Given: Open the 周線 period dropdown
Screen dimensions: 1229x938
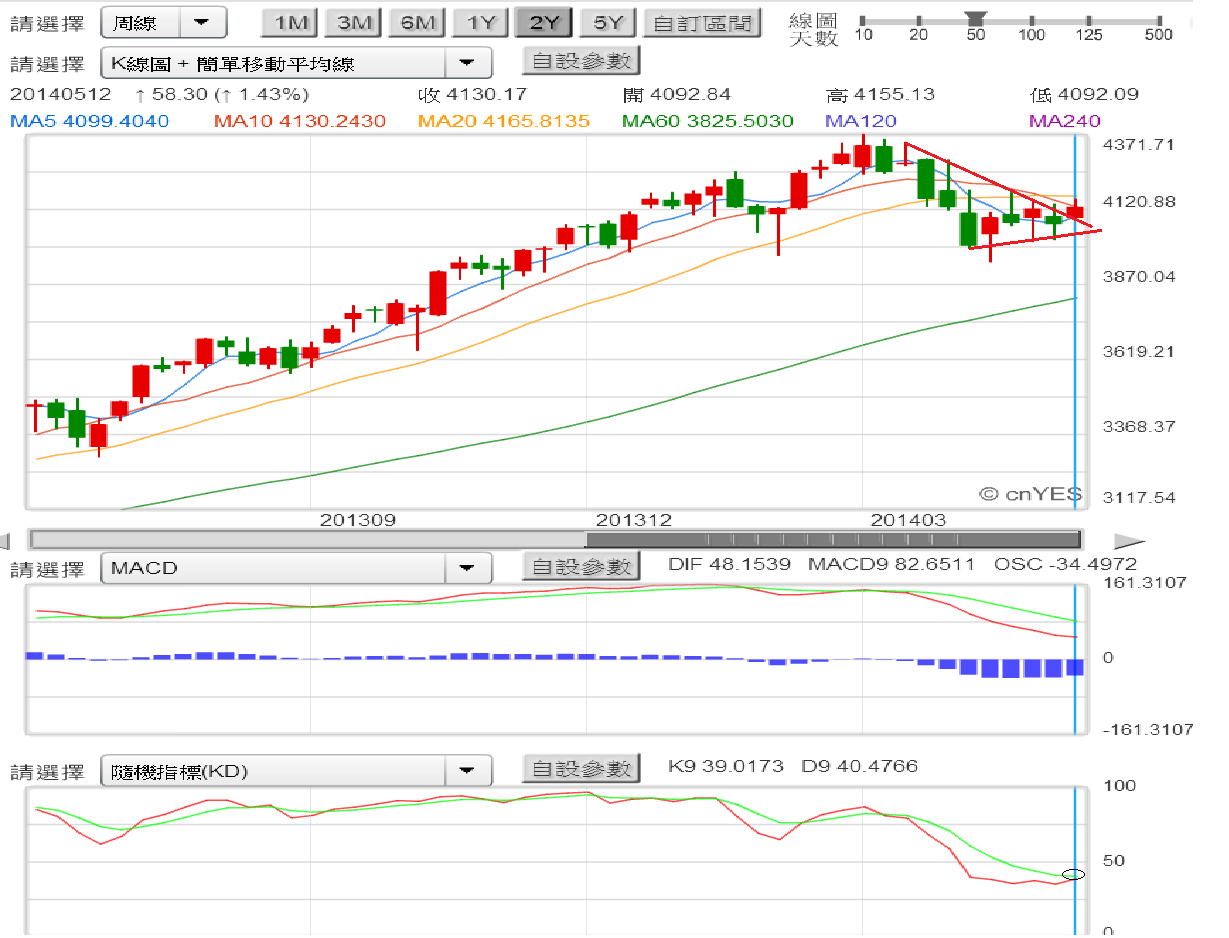Looking at the screenshot, I should (x=164, y=22).
